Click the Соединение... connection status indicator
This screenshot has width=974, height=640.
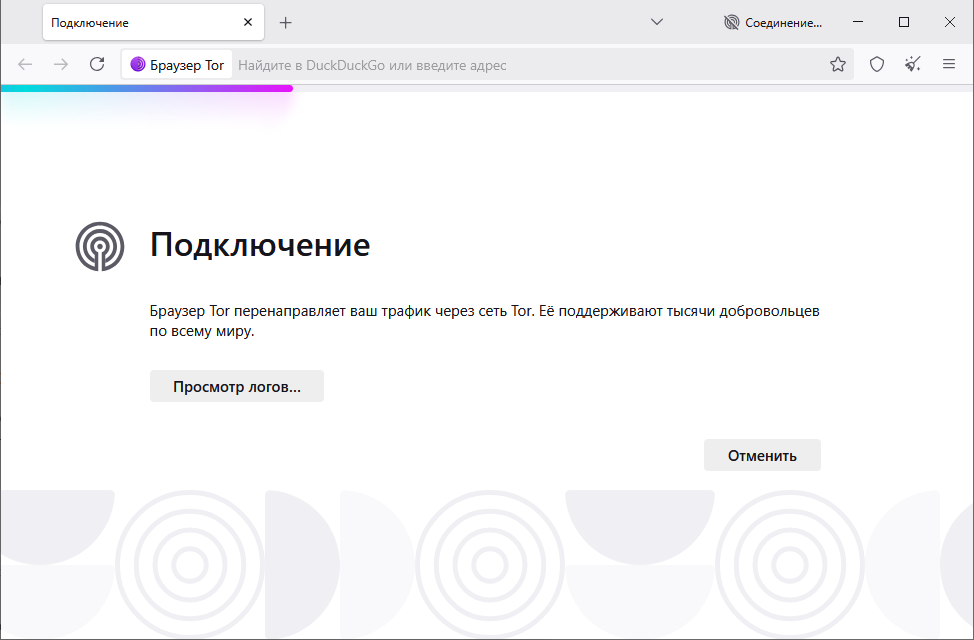point(773,23)
